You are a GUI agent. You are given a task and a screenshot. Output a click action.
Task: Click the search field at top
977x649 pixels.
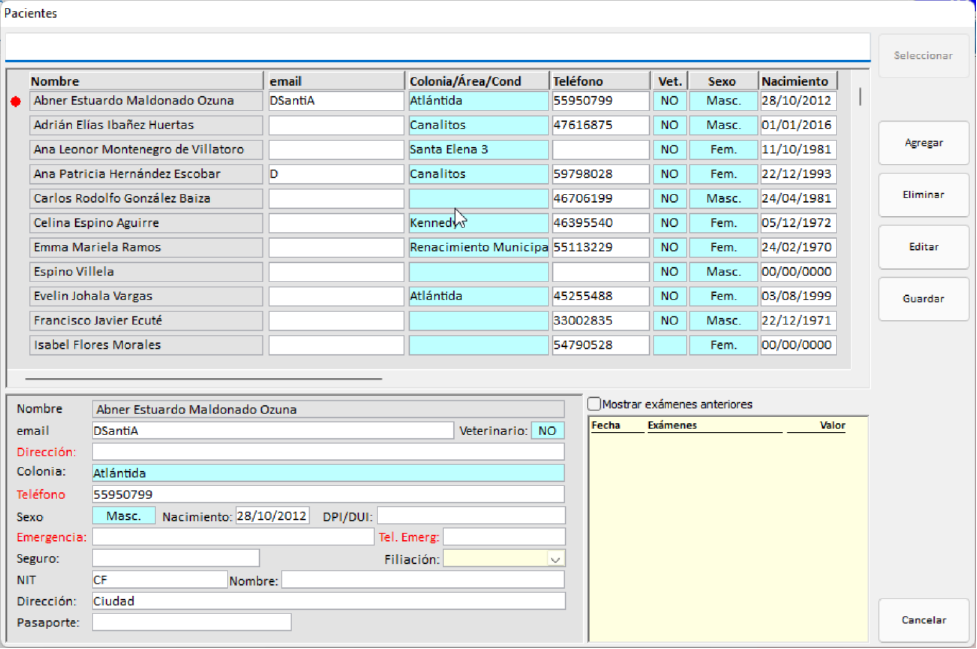(x=437, y=47)
